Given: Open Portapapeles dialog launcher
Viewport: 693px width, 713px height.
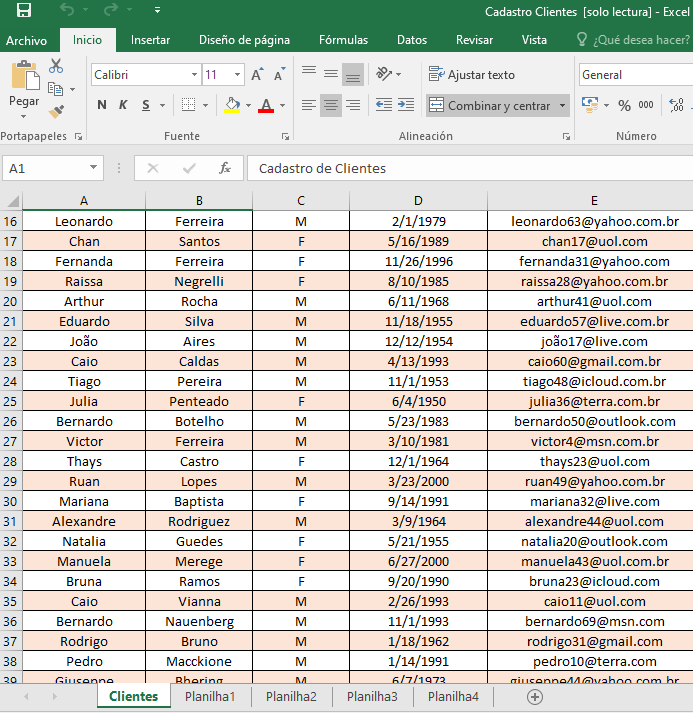Looking at the screenshot, I should (78, 136).
